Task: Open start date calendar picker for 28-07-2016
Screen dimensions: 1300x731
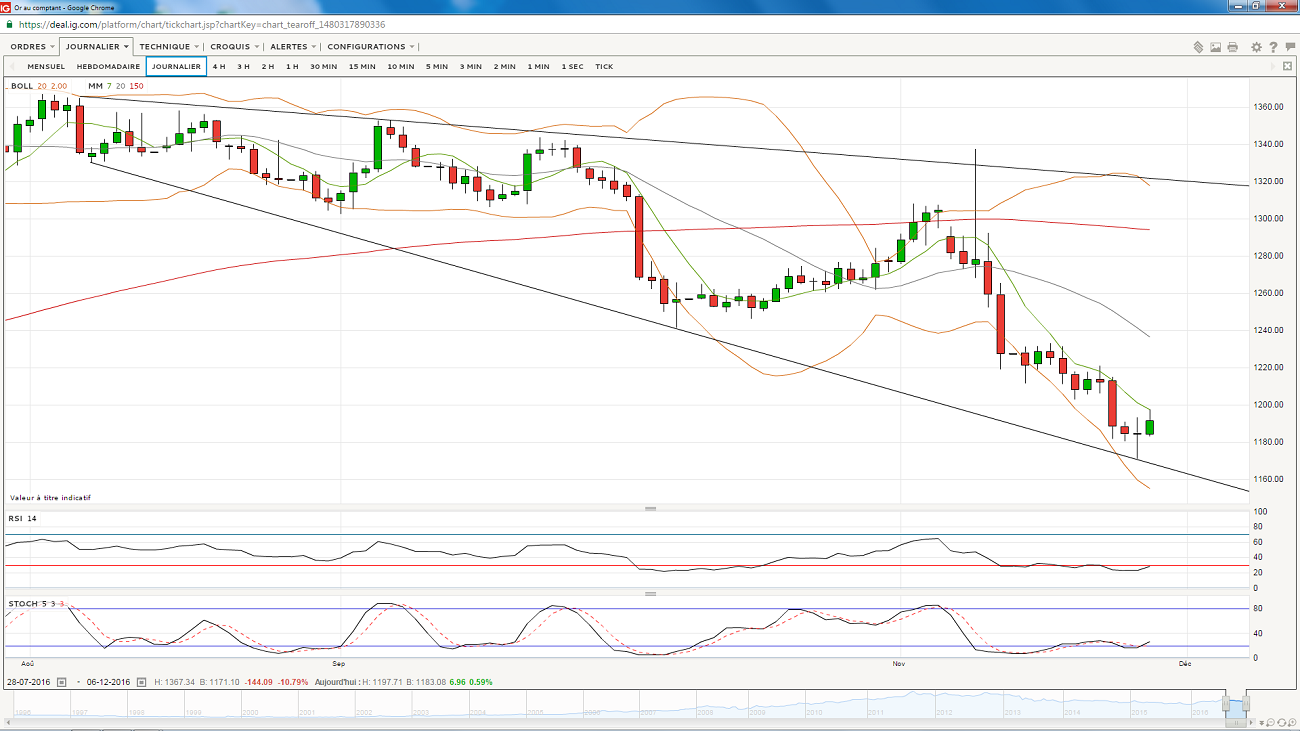Action: [x=61, y=682]
